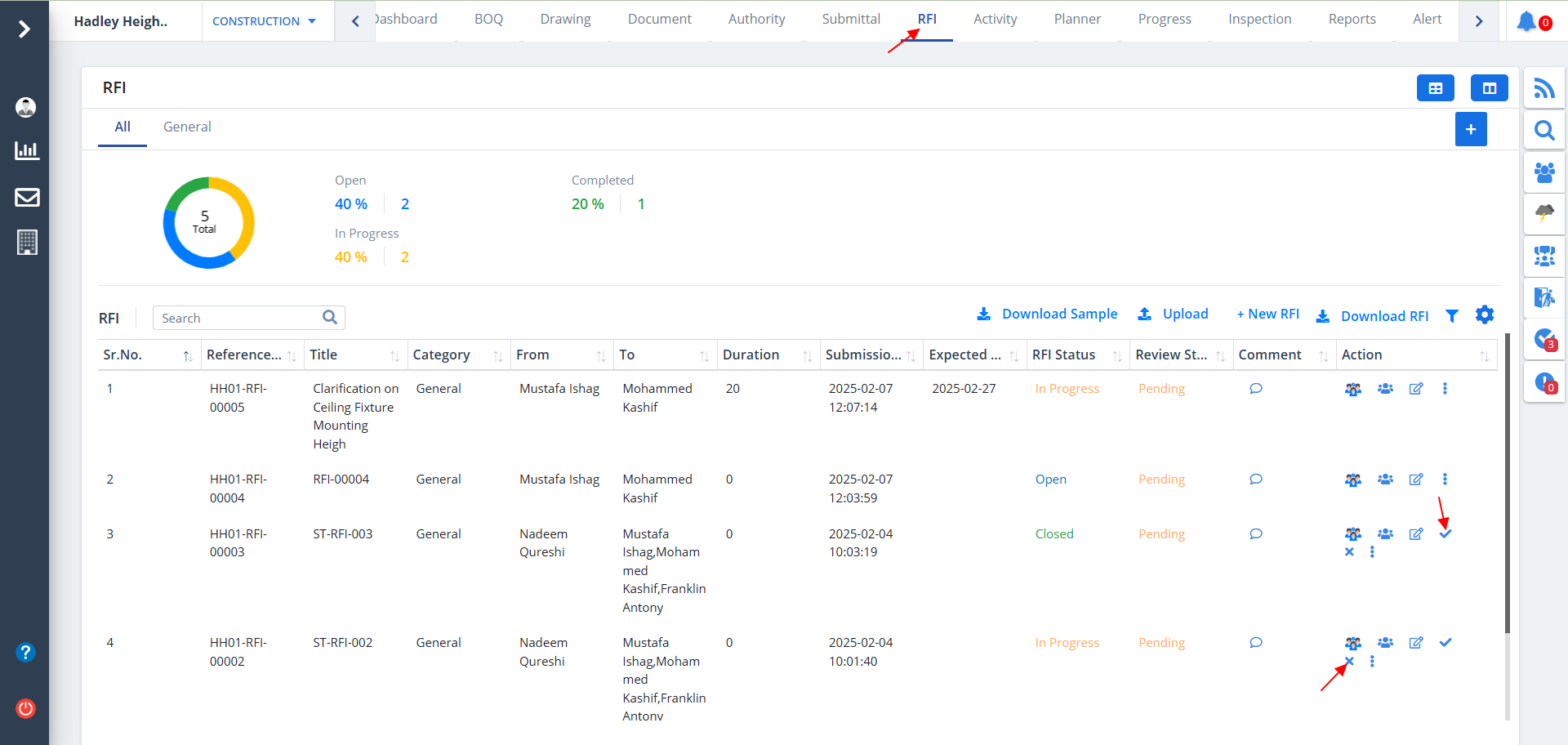
Task: Click the X reject icon for ST-RFI-002
Action: [x=1349, y=662]
